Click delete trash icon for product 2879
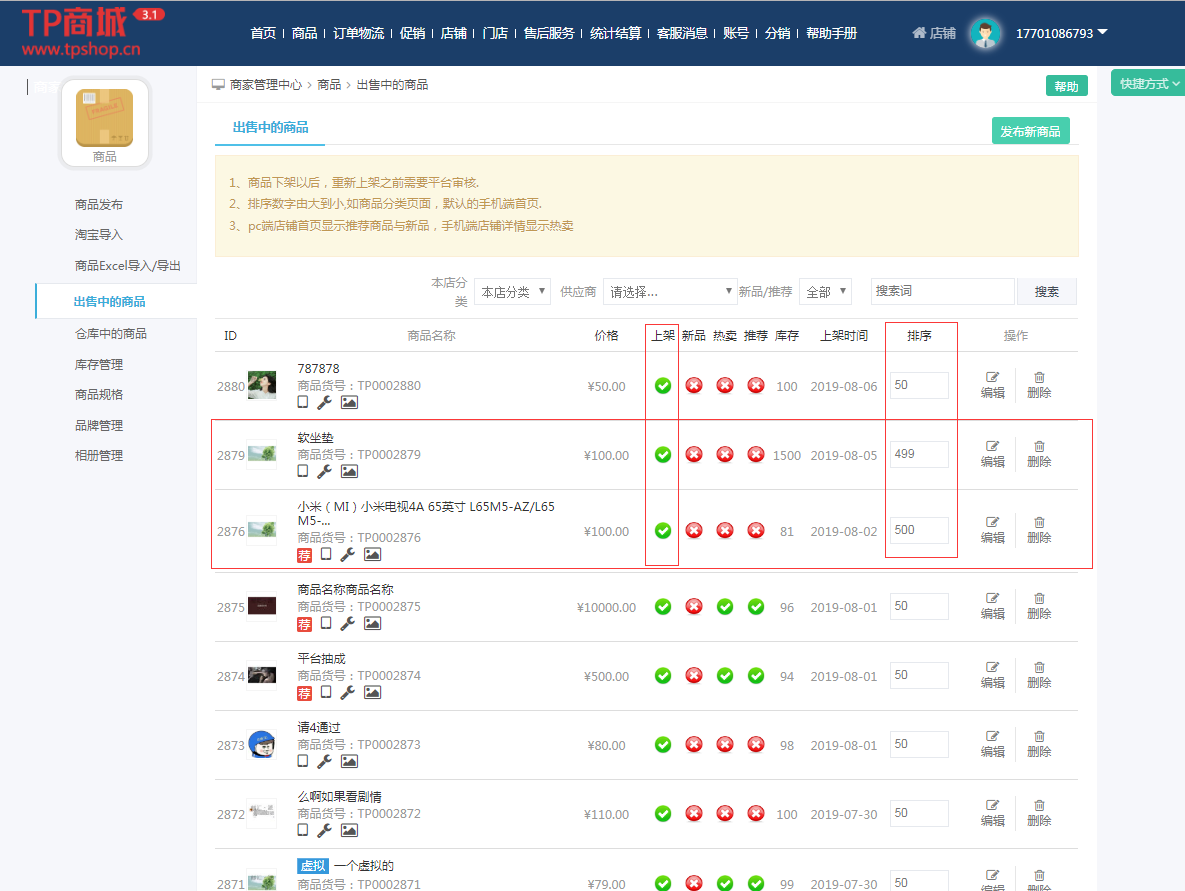 (1039, 448)
